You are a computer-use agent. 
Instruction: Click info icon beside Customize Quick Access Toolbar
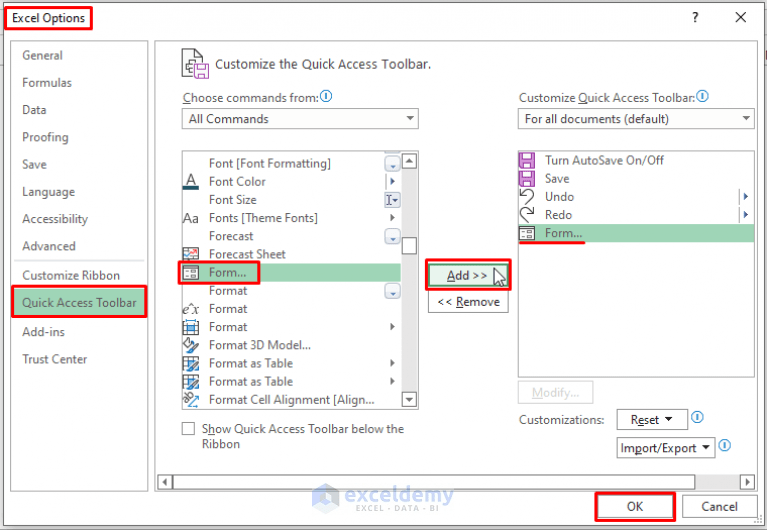(x=702, y=96)
